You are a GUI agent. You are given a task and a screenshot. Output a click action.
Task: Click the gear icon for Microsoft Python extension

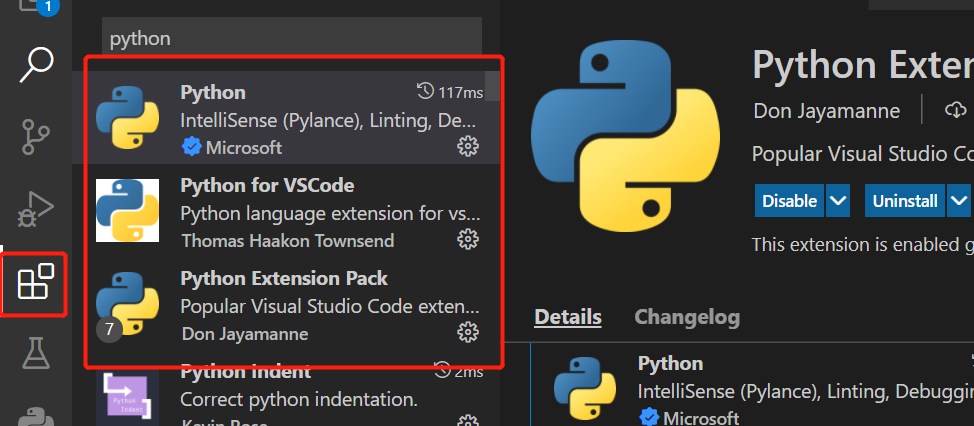coord(468,147)
